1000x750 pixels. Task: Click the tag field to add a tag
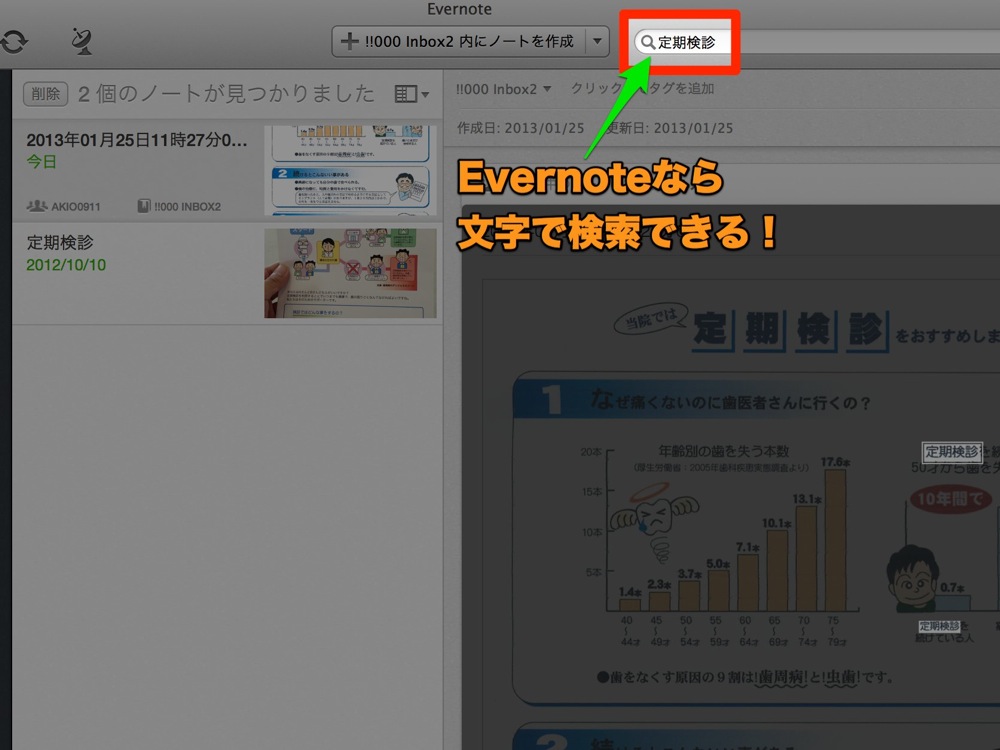click(x=642, y=89)
